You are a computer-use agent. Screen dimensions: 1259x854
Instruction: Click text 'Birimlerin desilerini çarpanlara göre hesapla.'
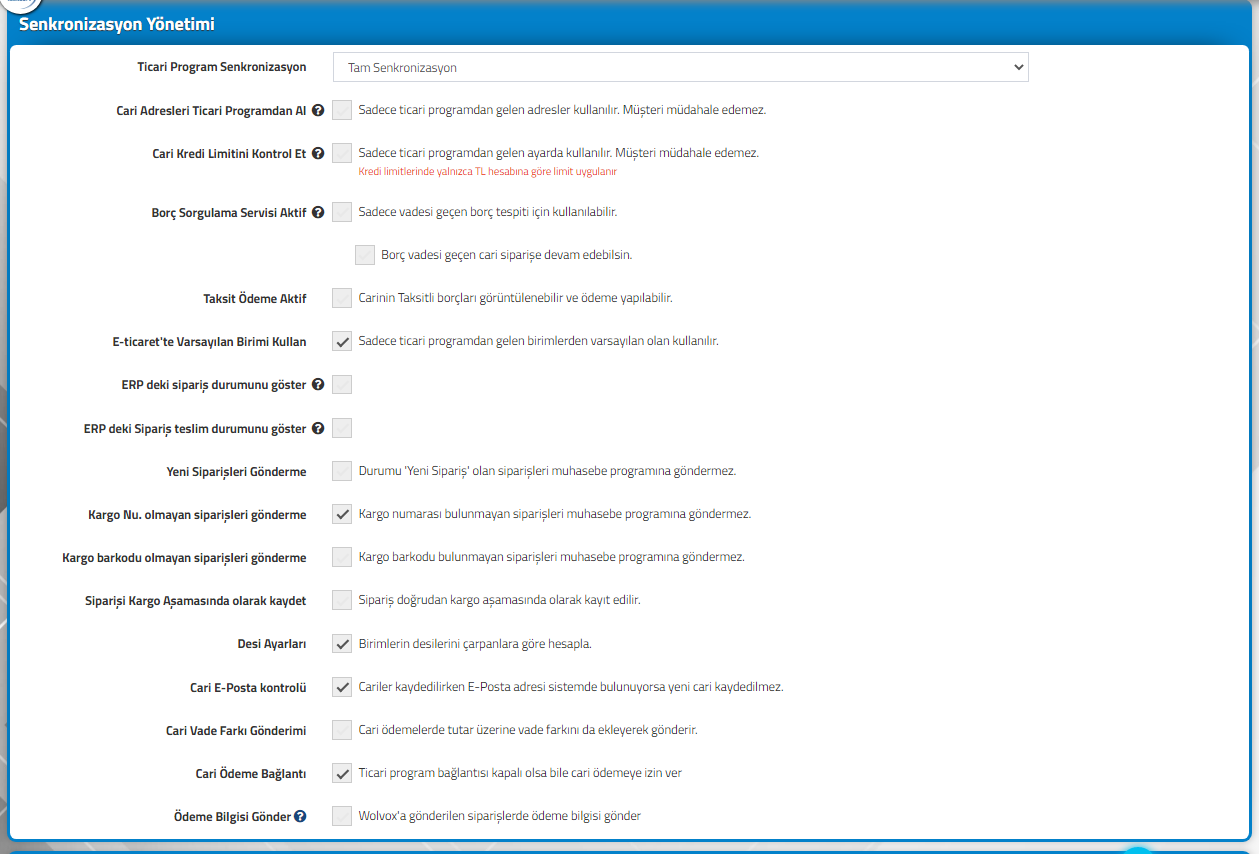[475, 643]
